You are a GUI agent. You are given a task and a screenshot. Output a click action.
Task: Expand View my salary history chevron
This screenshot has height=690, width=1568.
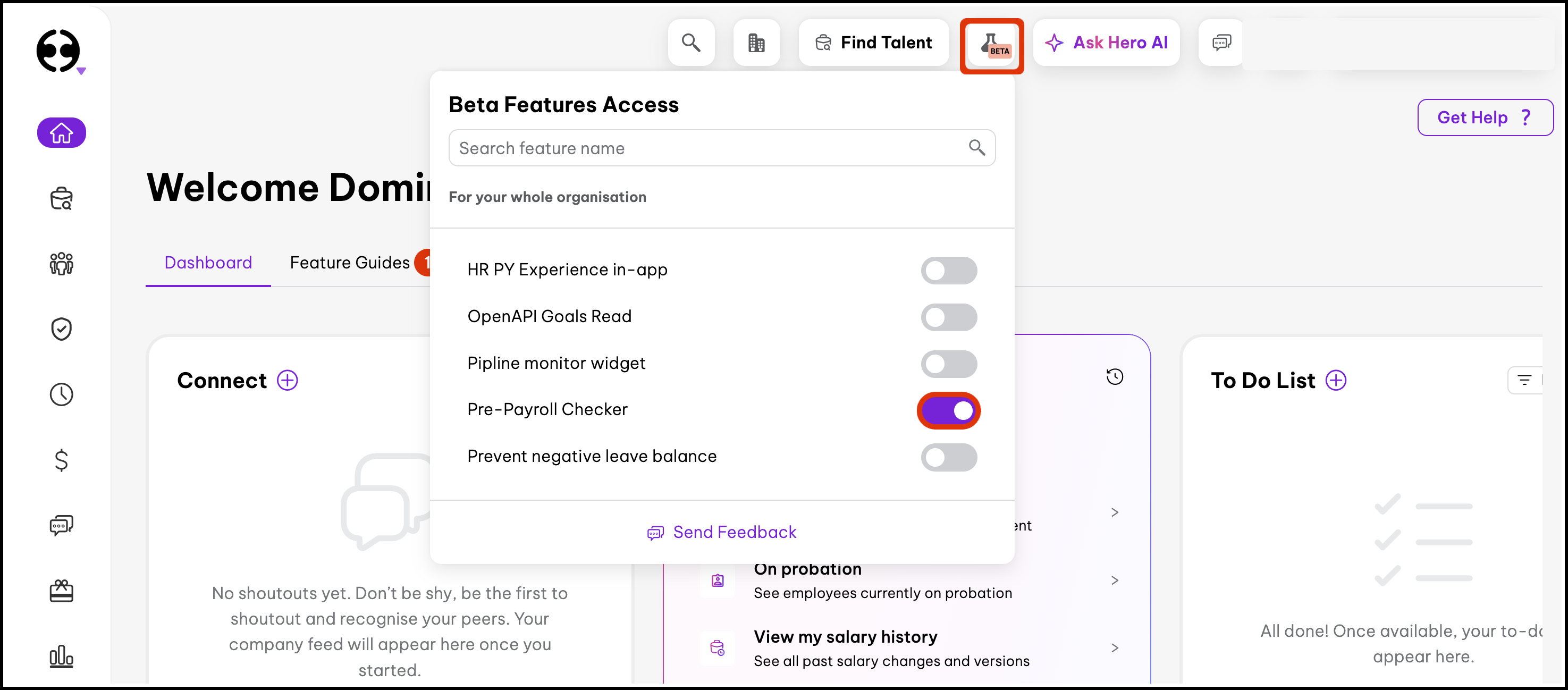tap(1115, 648)
